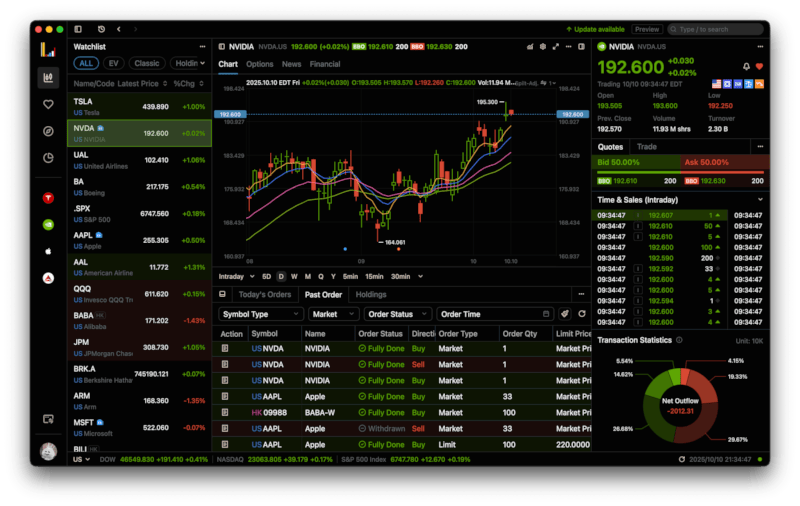Open the Order Status dropdown filter
800x506 pixels.
point(398,314)
